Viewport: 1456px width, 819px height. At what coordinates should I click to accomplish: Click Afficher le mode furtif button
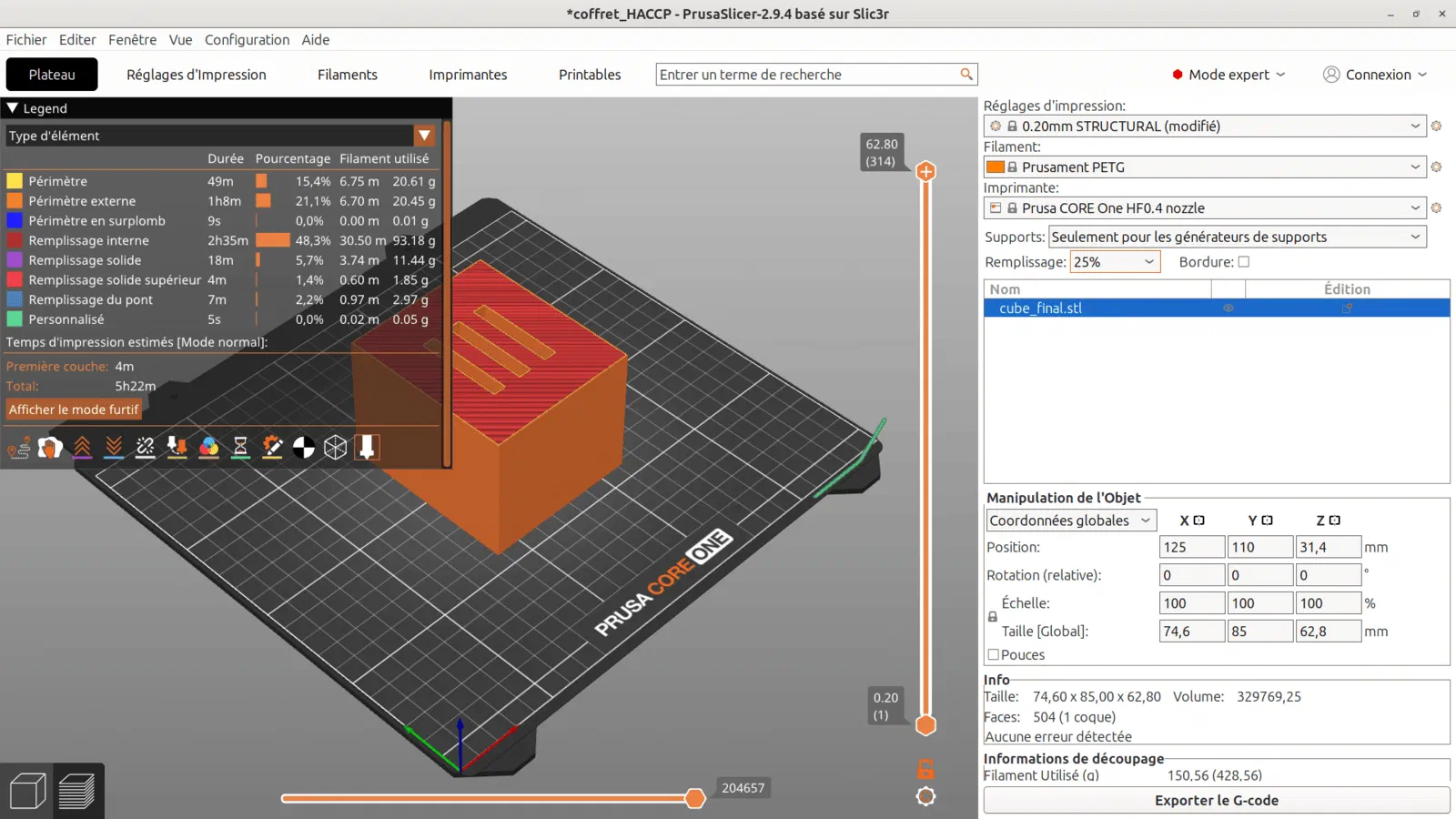pos(74,409)
